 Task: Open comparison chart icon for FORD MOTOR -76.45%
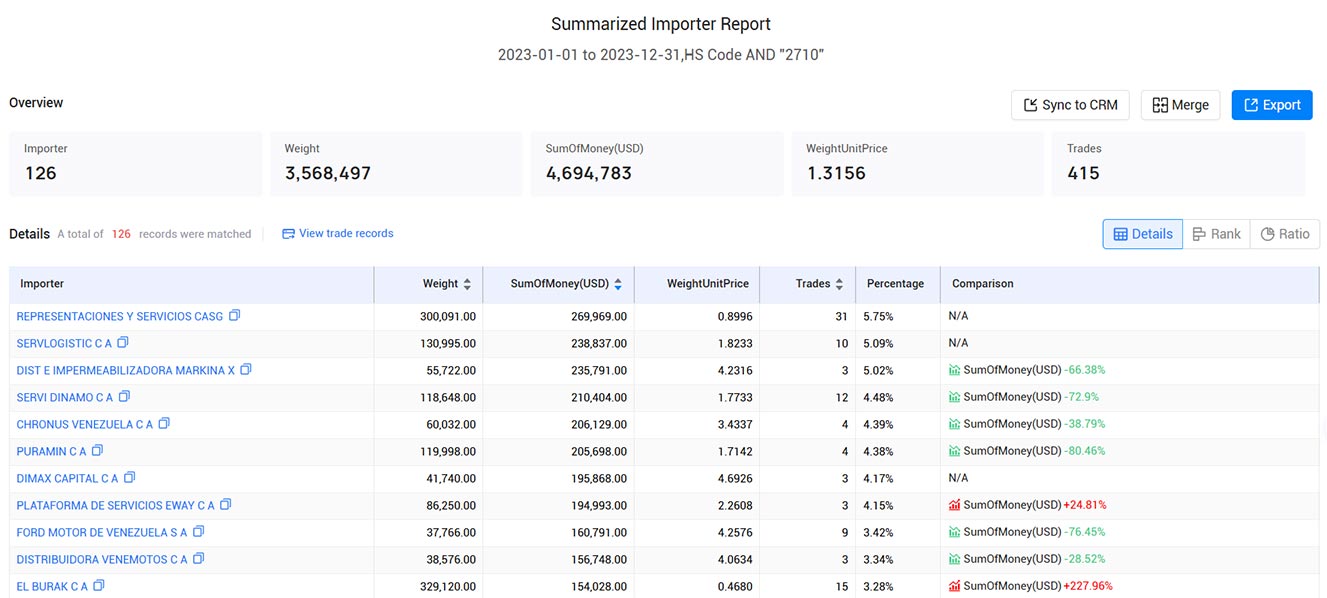click(x=955, y=532)
